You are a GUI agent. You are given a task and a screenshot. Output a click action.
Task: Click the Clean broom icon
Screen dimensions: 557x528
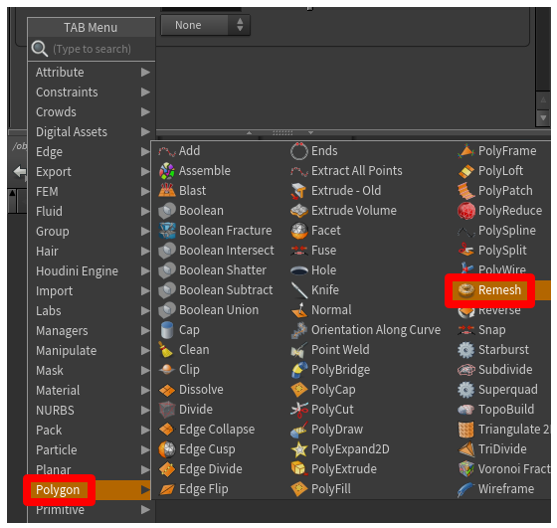coord(166,350)
